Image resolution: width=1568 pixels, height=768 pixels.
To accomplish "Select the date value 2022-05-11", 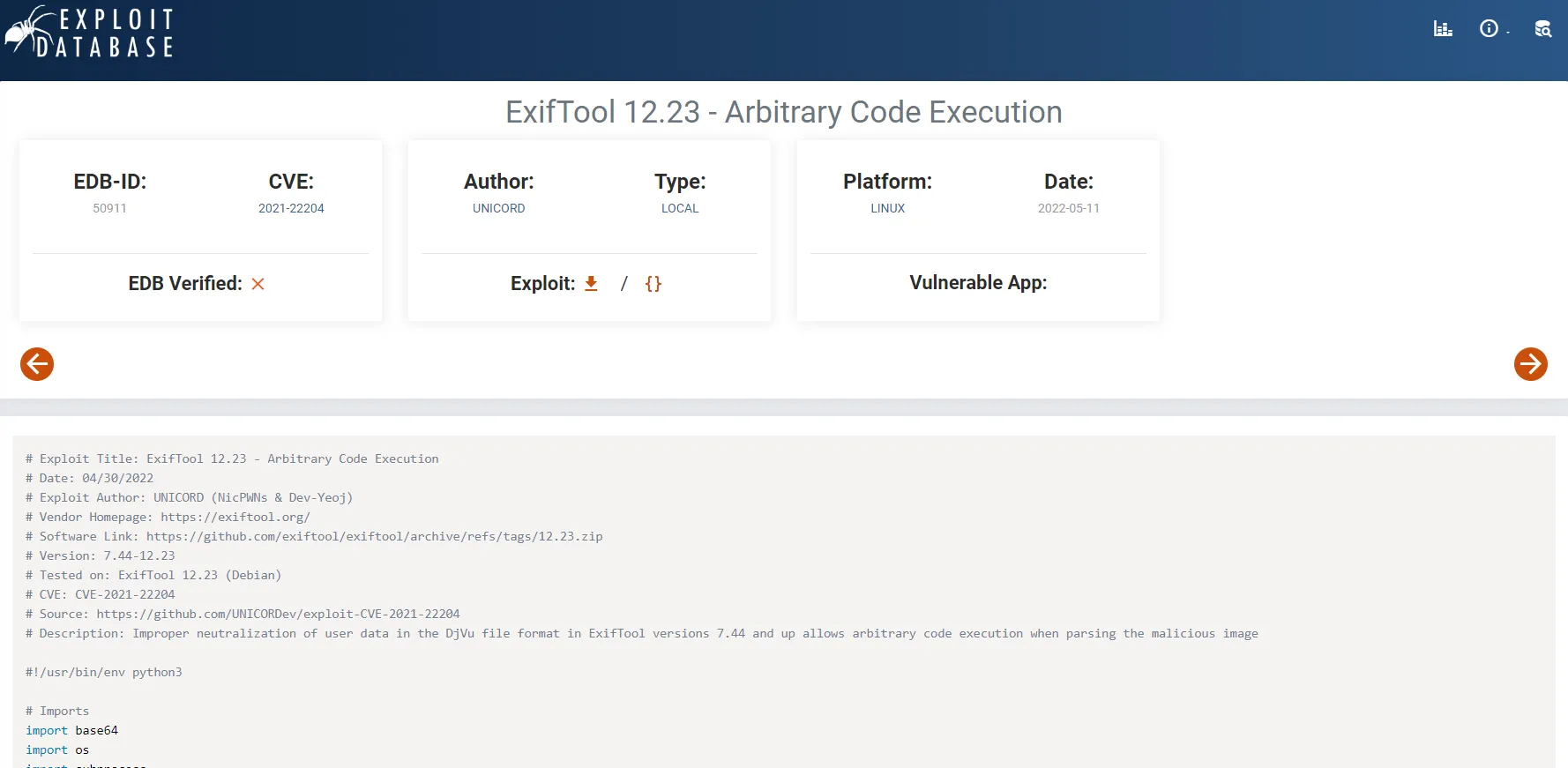I will [1069, 208].
